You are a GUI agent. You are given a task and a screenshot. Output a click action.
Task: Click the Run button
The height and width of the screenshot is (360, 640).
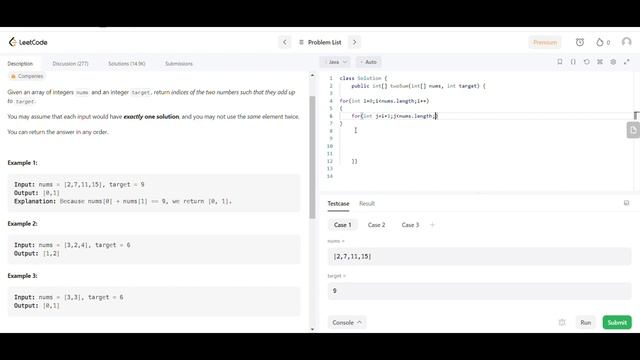tap(585, 322)
